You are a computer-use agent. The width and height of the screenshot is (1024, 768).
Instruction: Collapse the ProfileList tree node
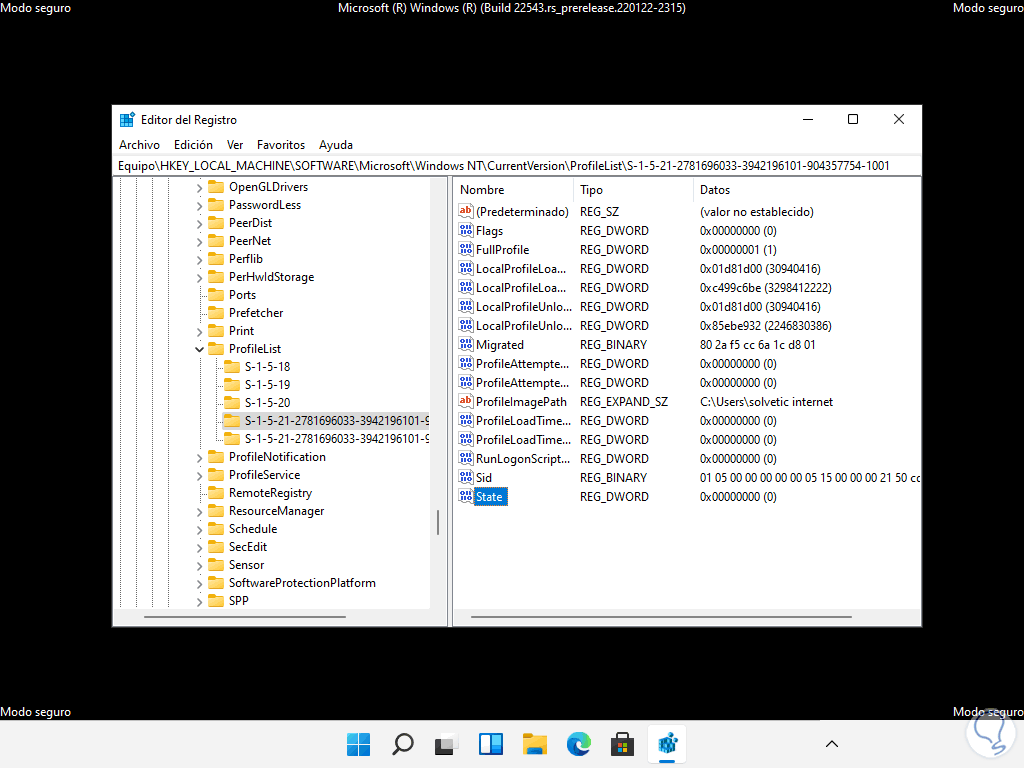199,349
